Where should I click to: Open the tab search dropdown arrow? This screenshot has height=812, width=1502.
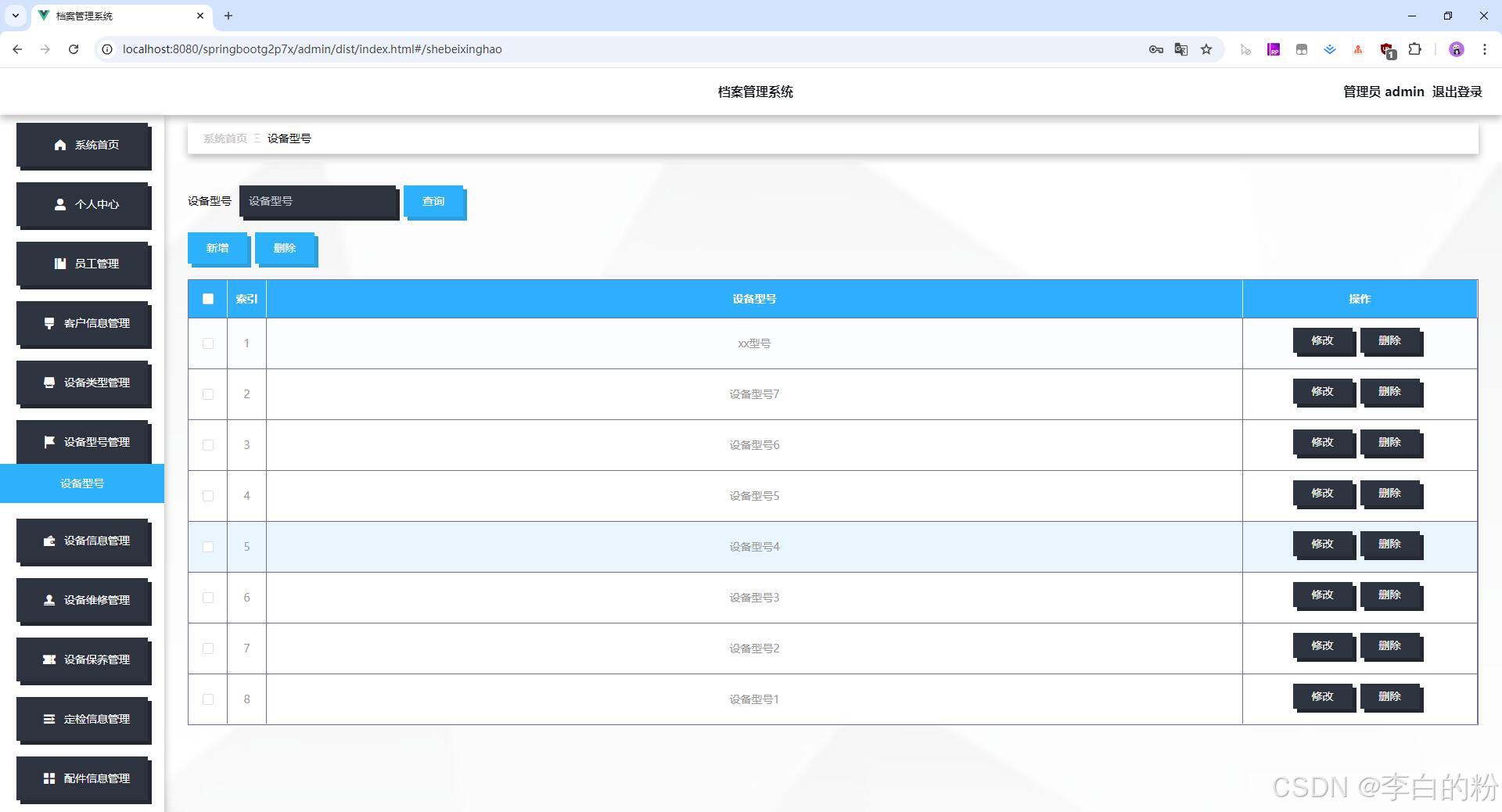click(15, 16)
